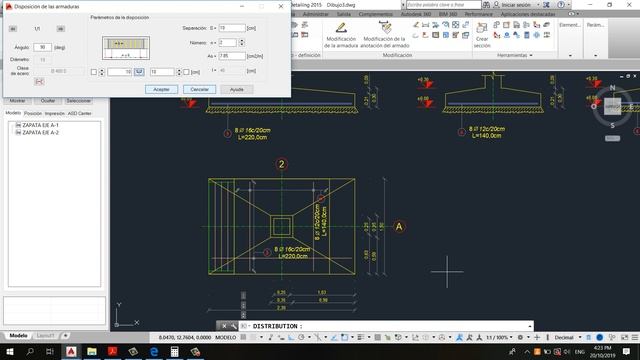The width and height of the screenshot is (640, 360).
Task: Click Modificación de la anotación del armado tool
Action: pos(386,36)
